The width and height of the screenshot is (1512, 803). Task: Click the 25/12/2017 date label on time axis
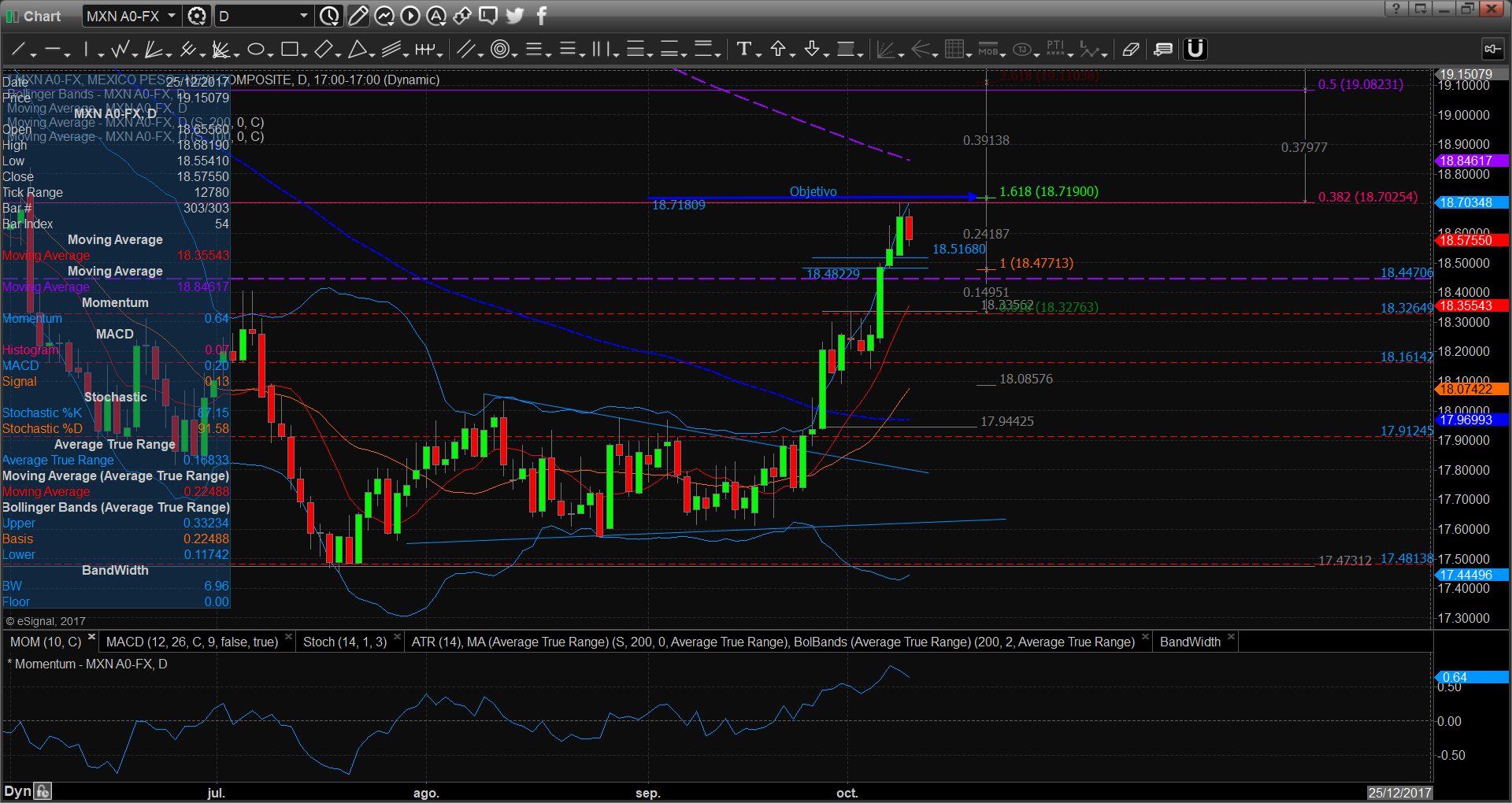(1399, 793)
